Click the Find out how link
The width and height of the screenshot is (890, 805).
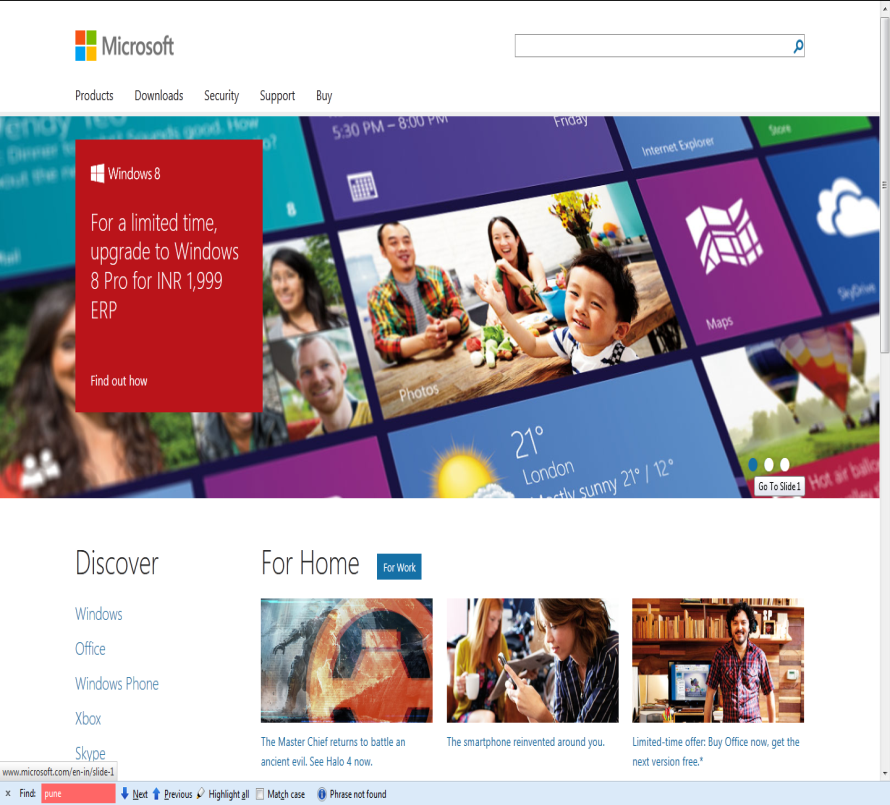(119, 381)
